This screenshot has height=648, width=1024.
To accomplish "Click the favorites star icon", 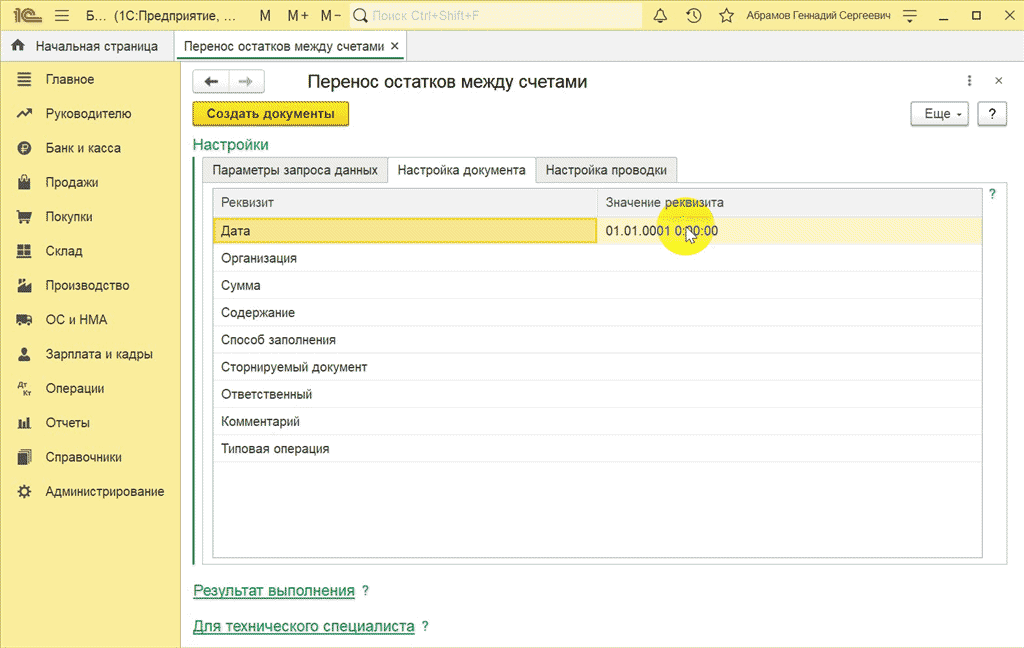I will [726, 16].
